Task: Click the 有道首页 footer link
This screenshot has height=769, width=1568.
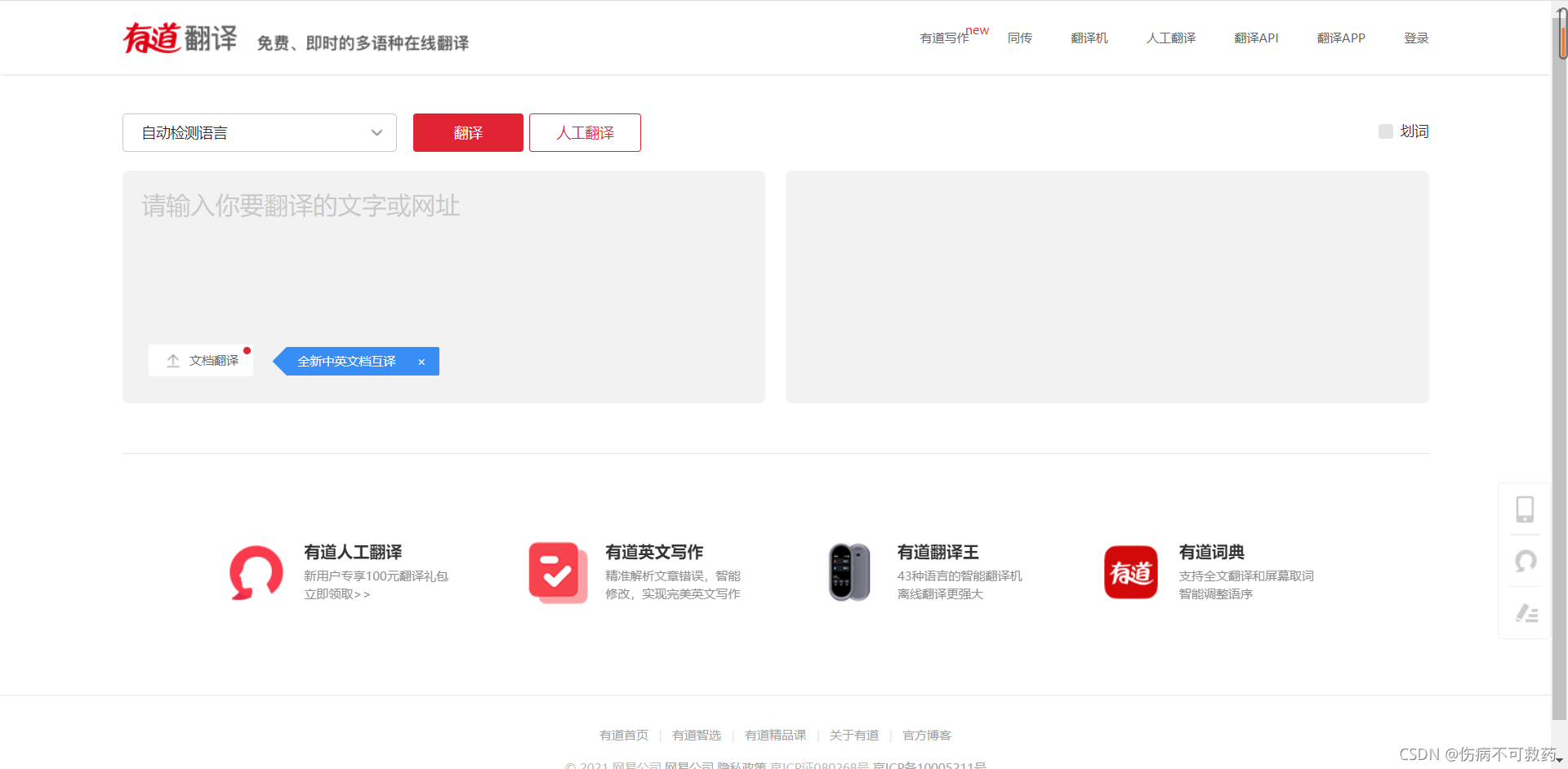Action: tap(624, 736)
